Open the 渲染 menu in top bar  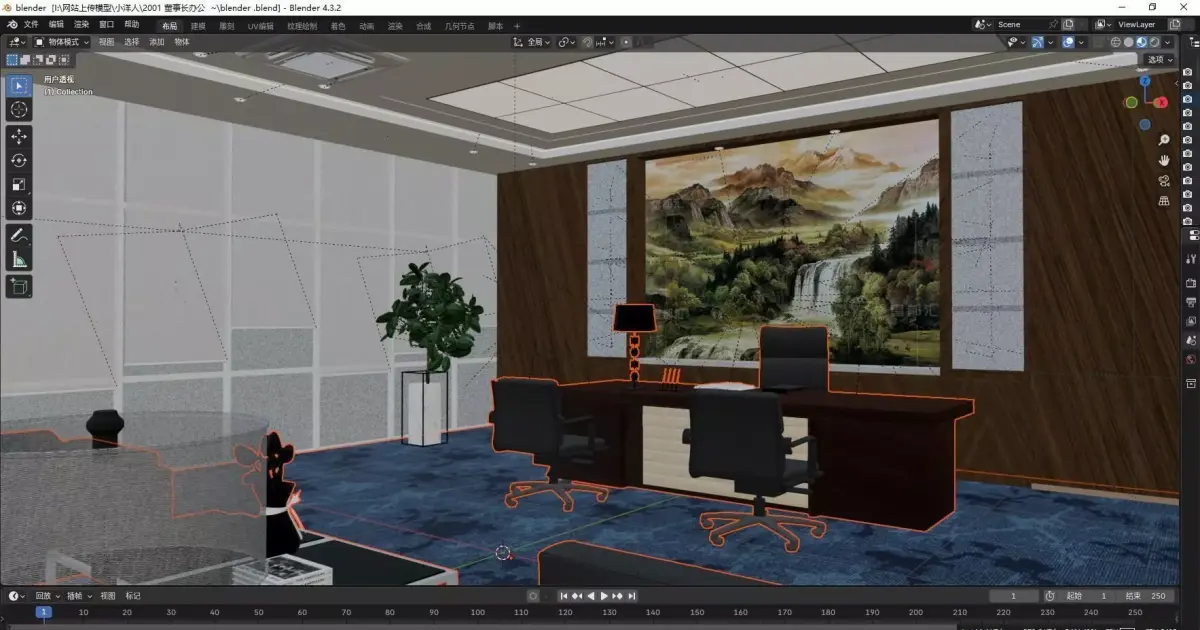point(81,25)
